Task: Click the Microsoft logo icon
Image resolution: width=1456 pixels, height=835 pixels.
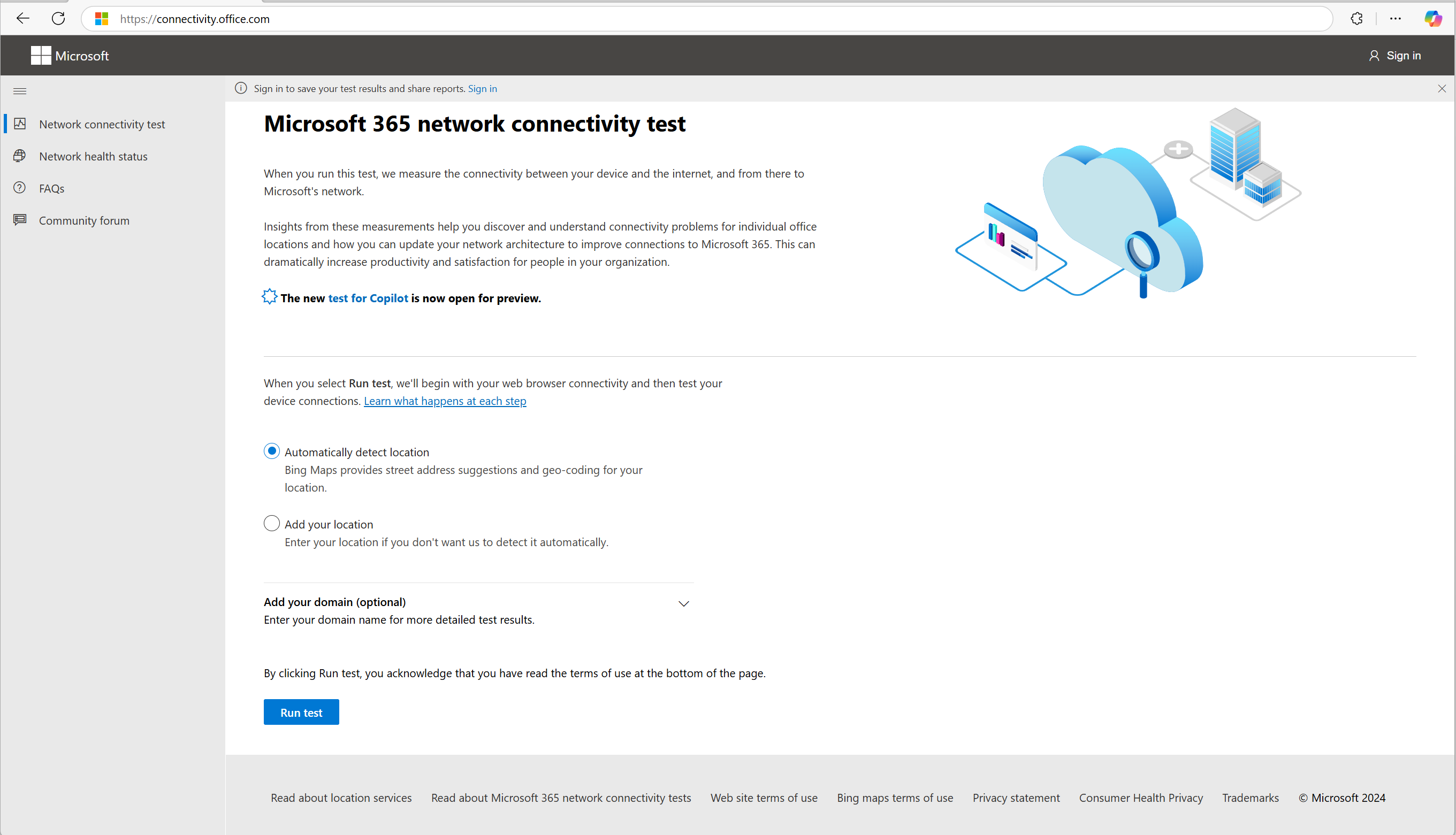Action: coord(38,55)
